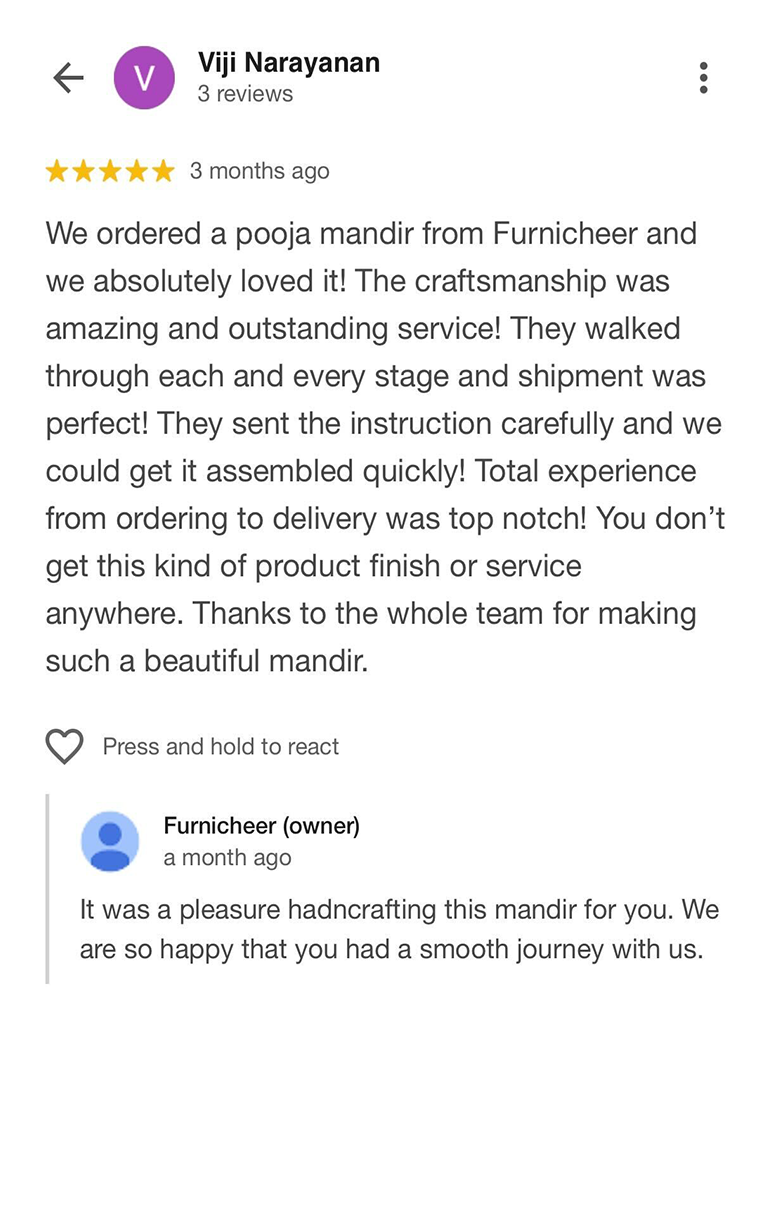Viewport: 772px width, 1220px height.
Task: Click the fifth star in the rating
Action: [162, 172]
